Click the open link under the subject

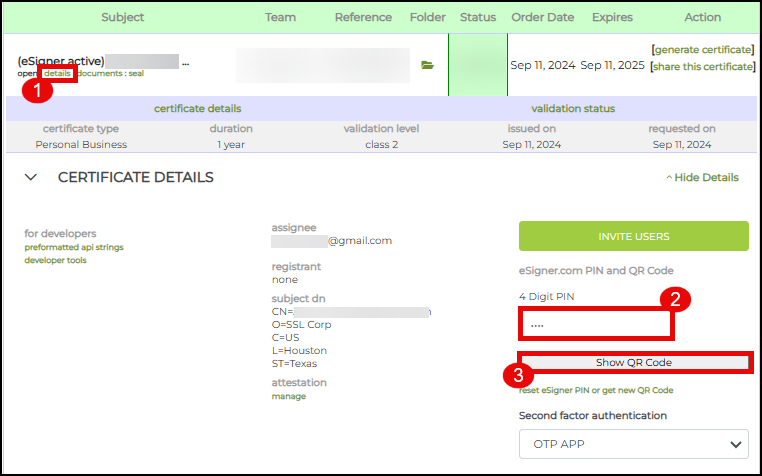[28, 75]
